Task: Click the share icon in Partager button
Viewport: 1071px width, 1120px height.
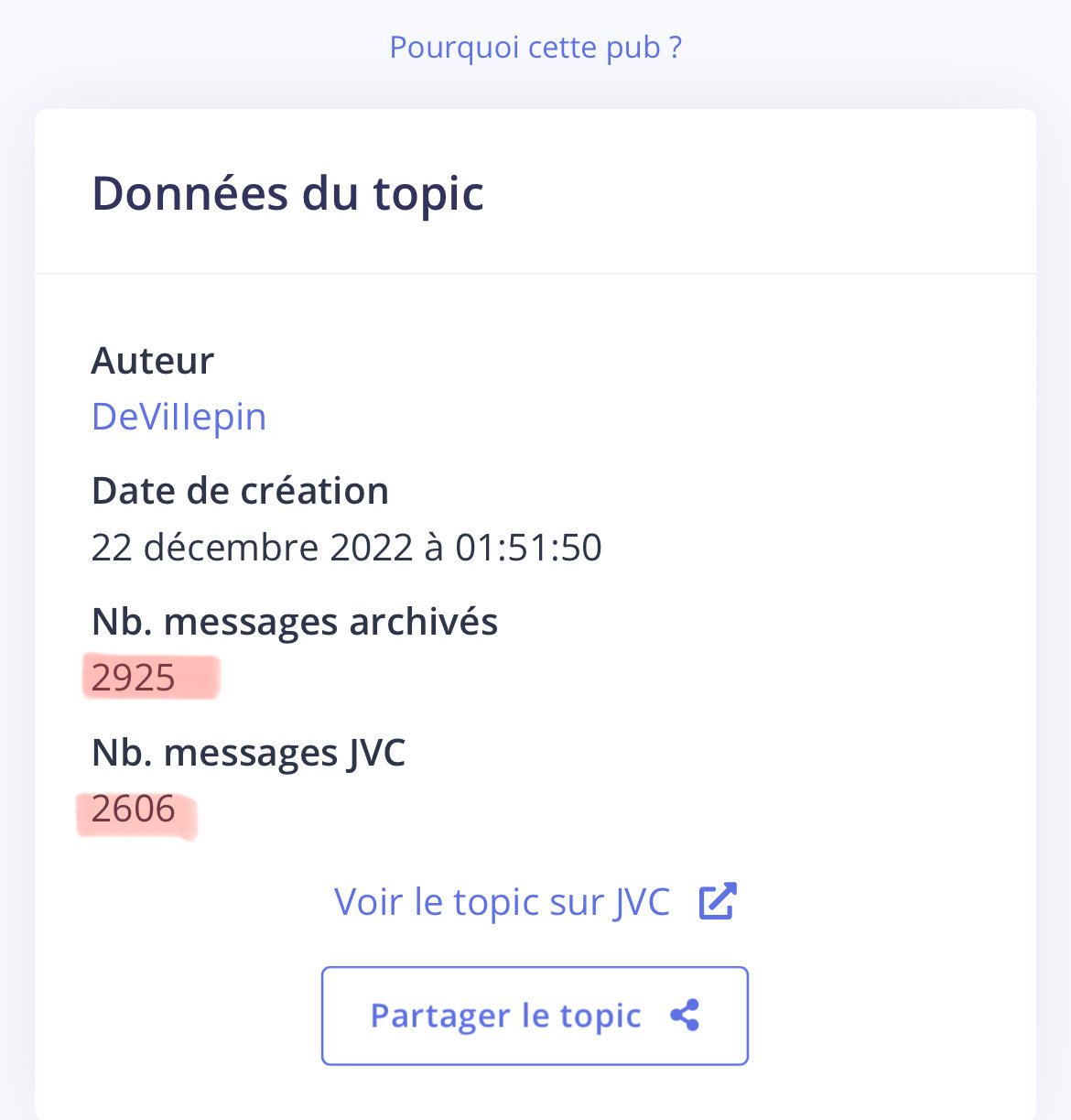Action: click(x=685, y=1016)
